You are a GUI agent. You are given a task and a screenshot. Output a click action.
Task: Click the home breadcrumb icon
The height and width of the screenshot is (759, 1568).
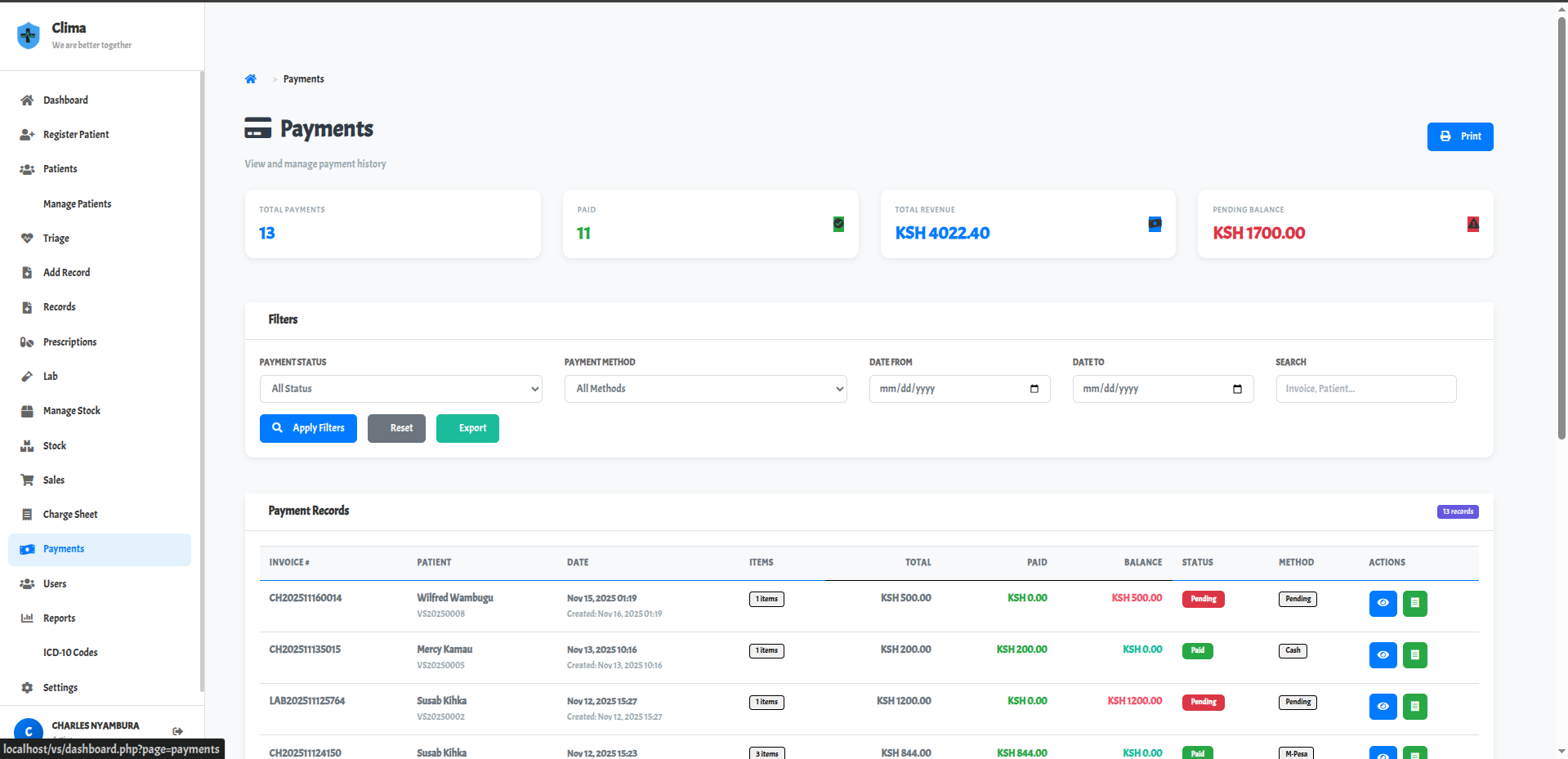pyautogui.click(x=251, y=78)
